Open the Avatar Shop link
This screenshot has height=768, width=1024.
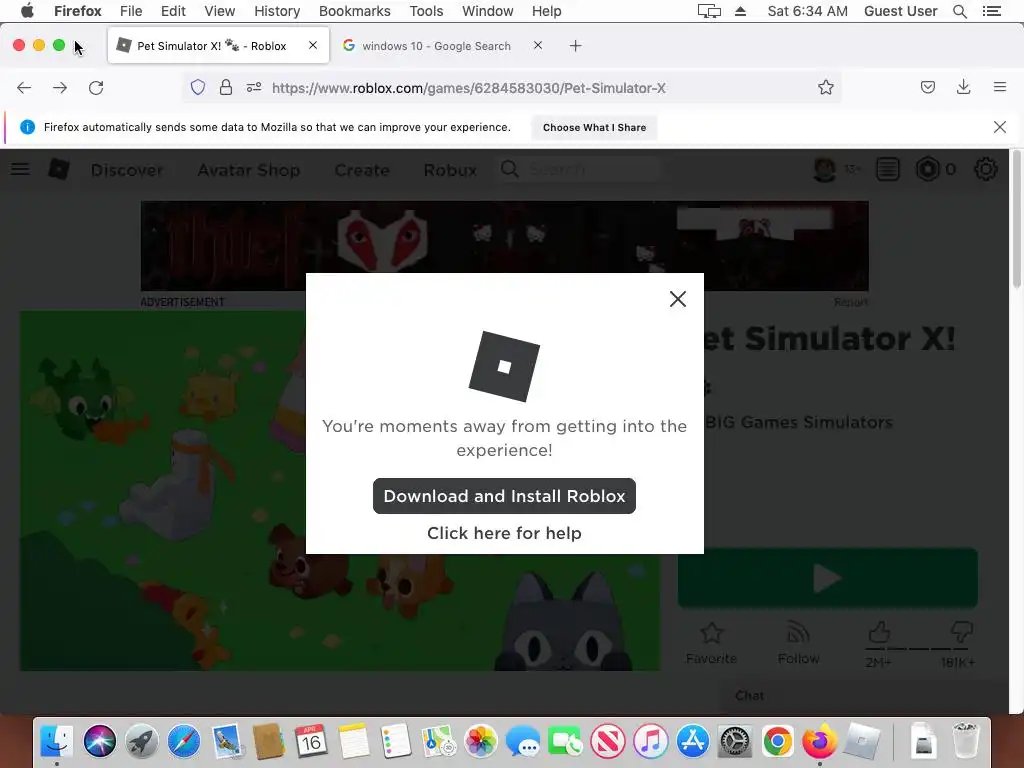point(249,170)
